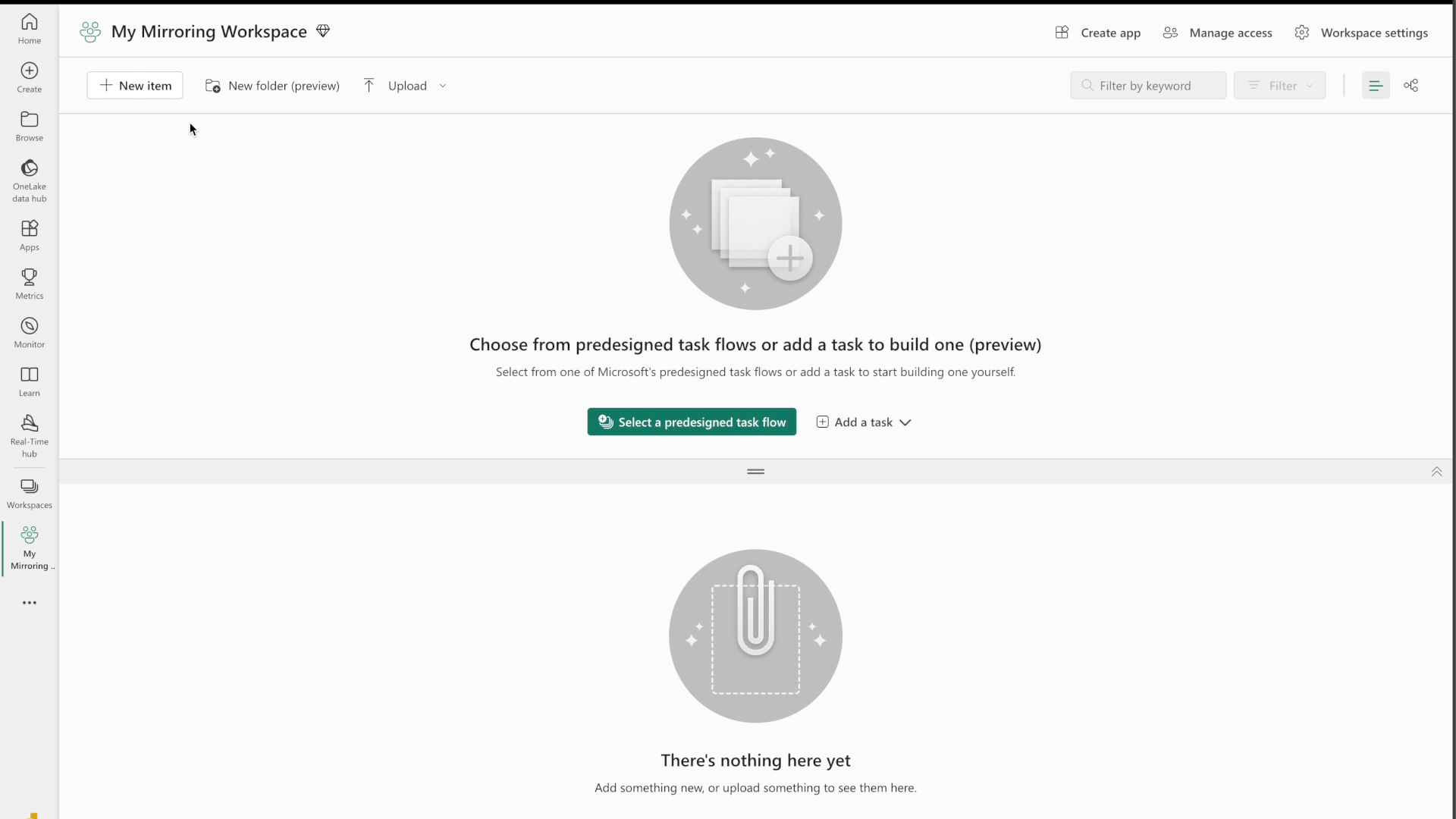Open Browse in the left navigation
Screen dimensions: 1456x819
point(30,127)
